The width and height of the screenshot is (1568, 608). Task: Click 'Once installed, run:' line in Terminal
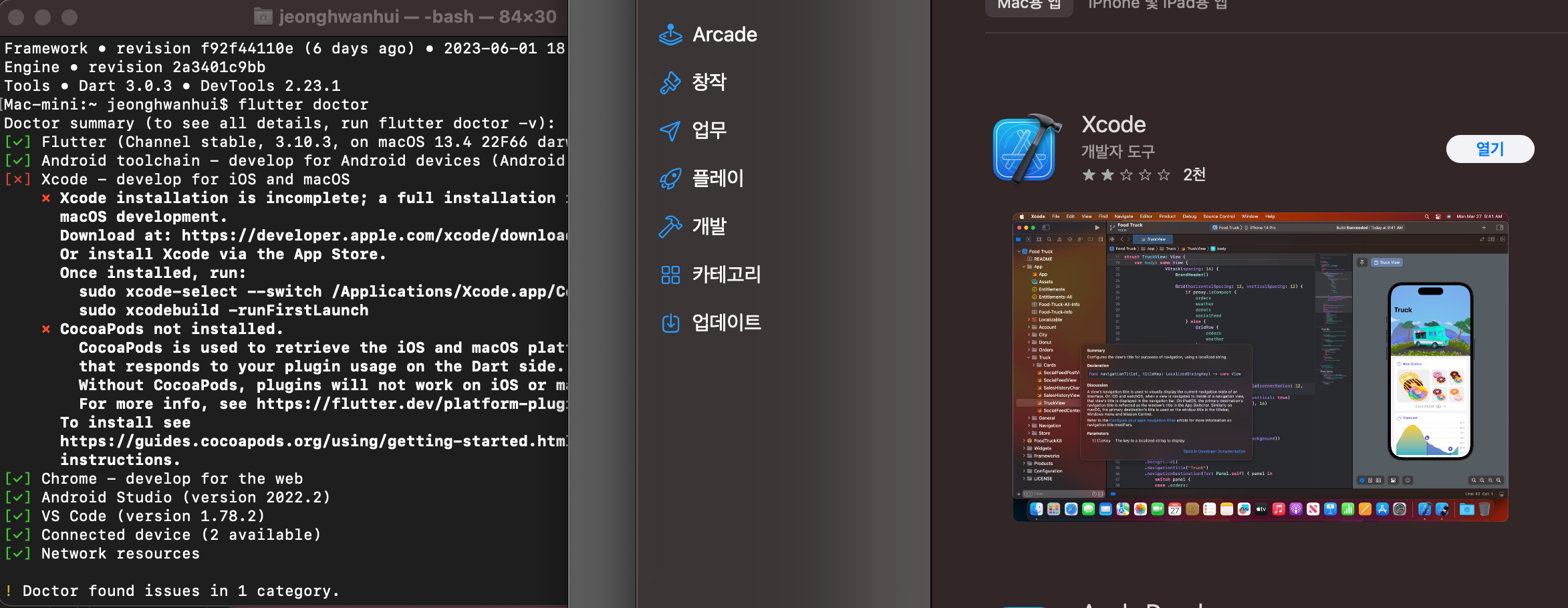pyautogui.click(x=153, y=273)
